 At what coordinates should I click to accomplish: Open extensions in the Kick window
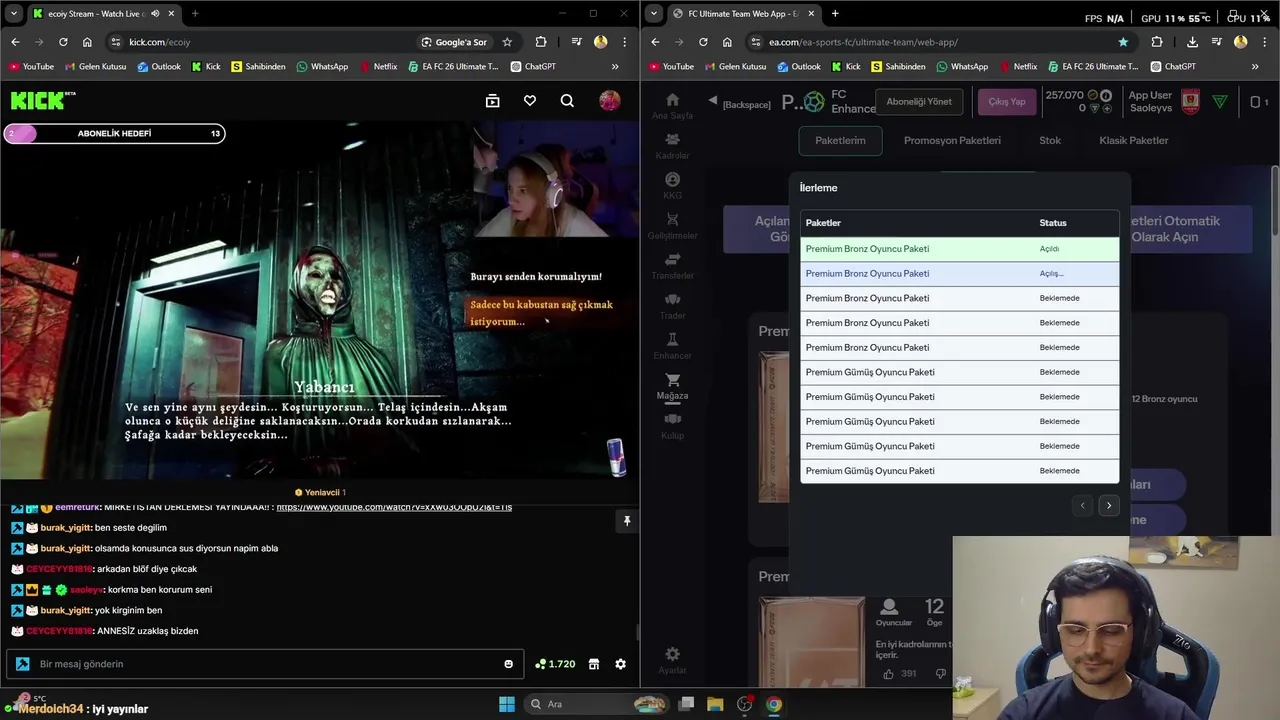click(541, 42)
